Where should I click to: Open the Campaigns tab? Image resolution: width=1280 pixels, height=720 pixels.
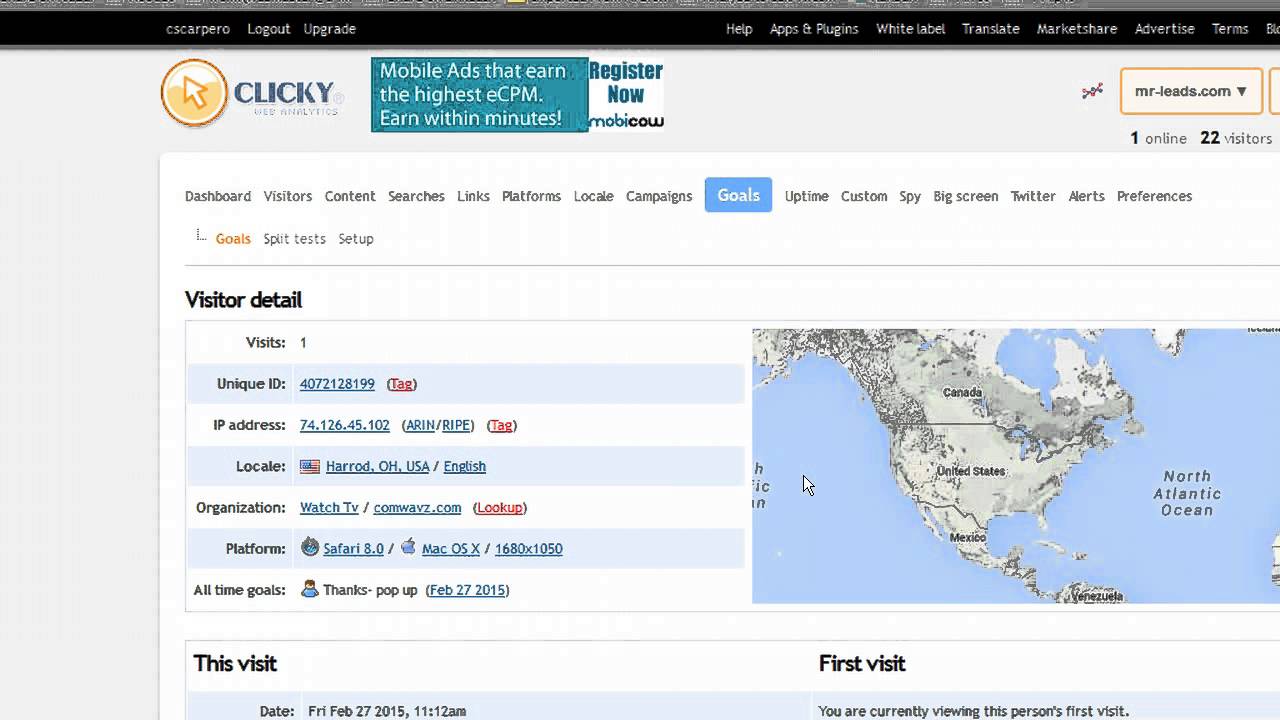pyautogui.click(x=659, y=196)
